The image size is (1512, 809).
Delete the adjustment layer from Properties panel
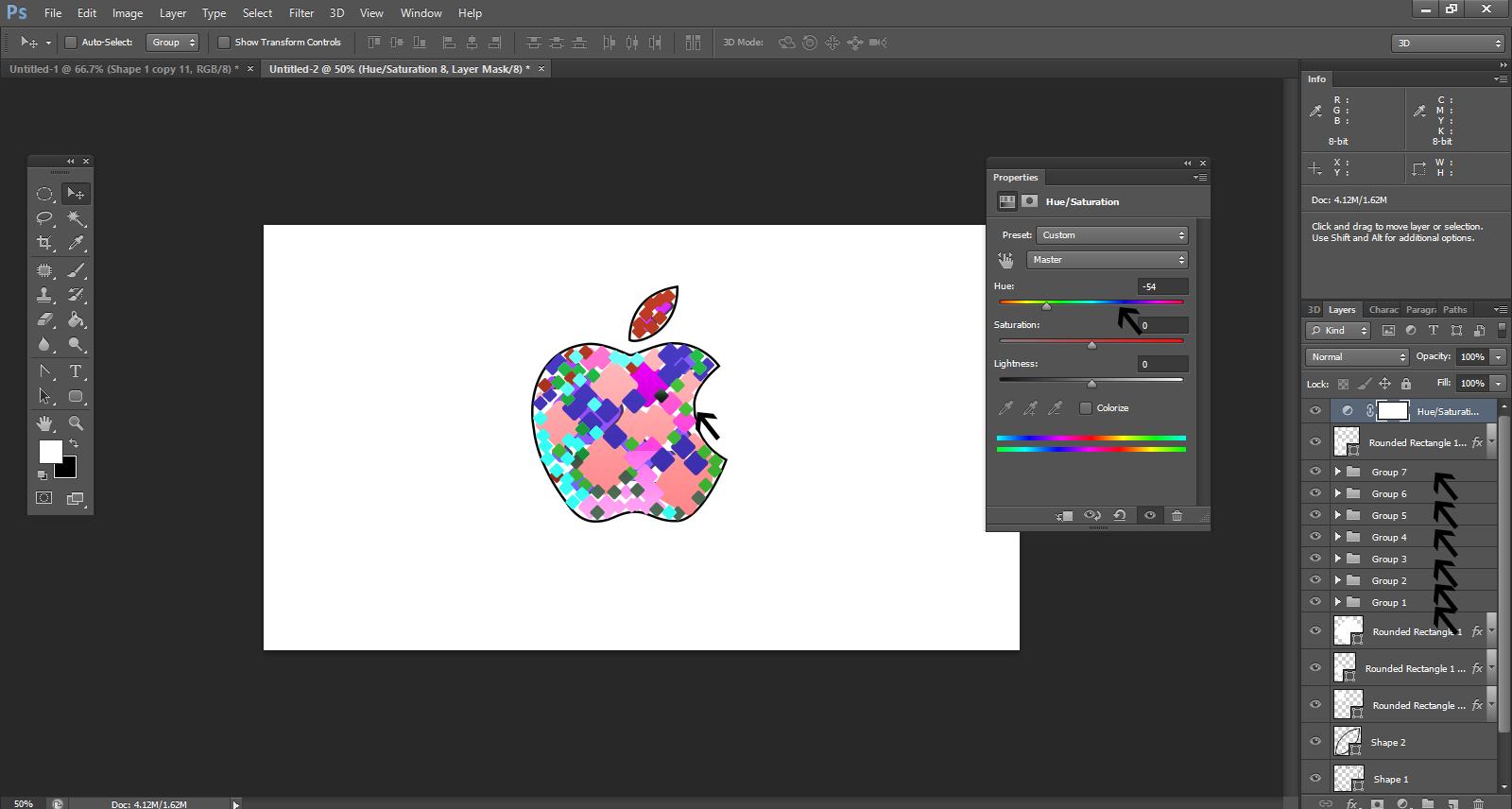1177,516
